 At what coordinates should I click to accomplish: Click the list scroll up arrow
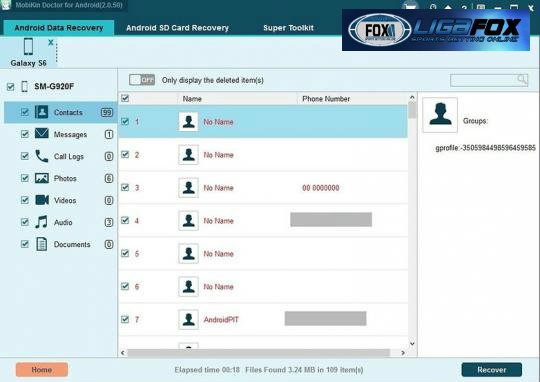pos(412,97)
